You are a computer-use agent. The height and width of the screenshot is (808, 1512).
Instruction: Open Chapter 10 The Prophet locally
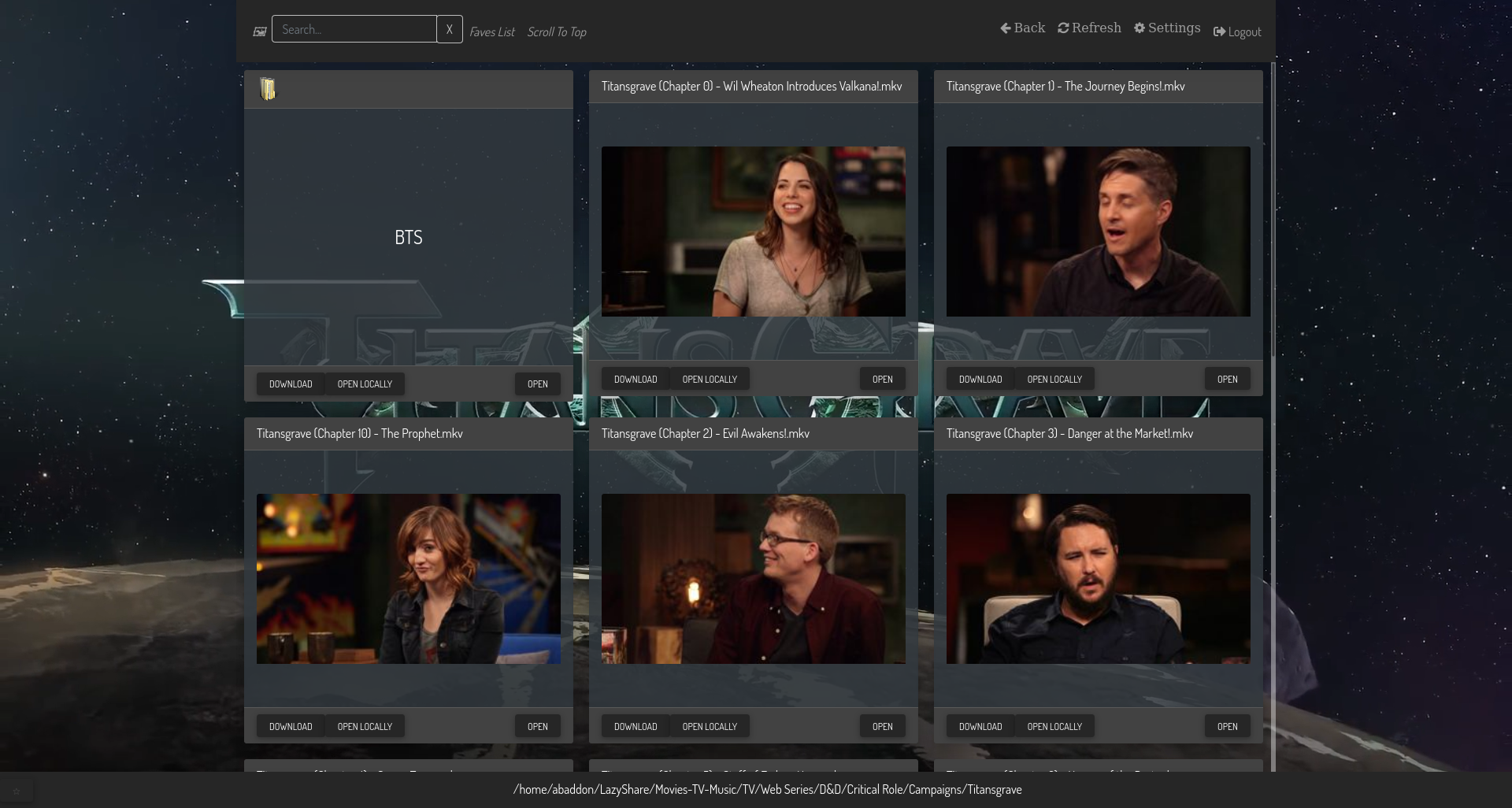coord(365,726)
